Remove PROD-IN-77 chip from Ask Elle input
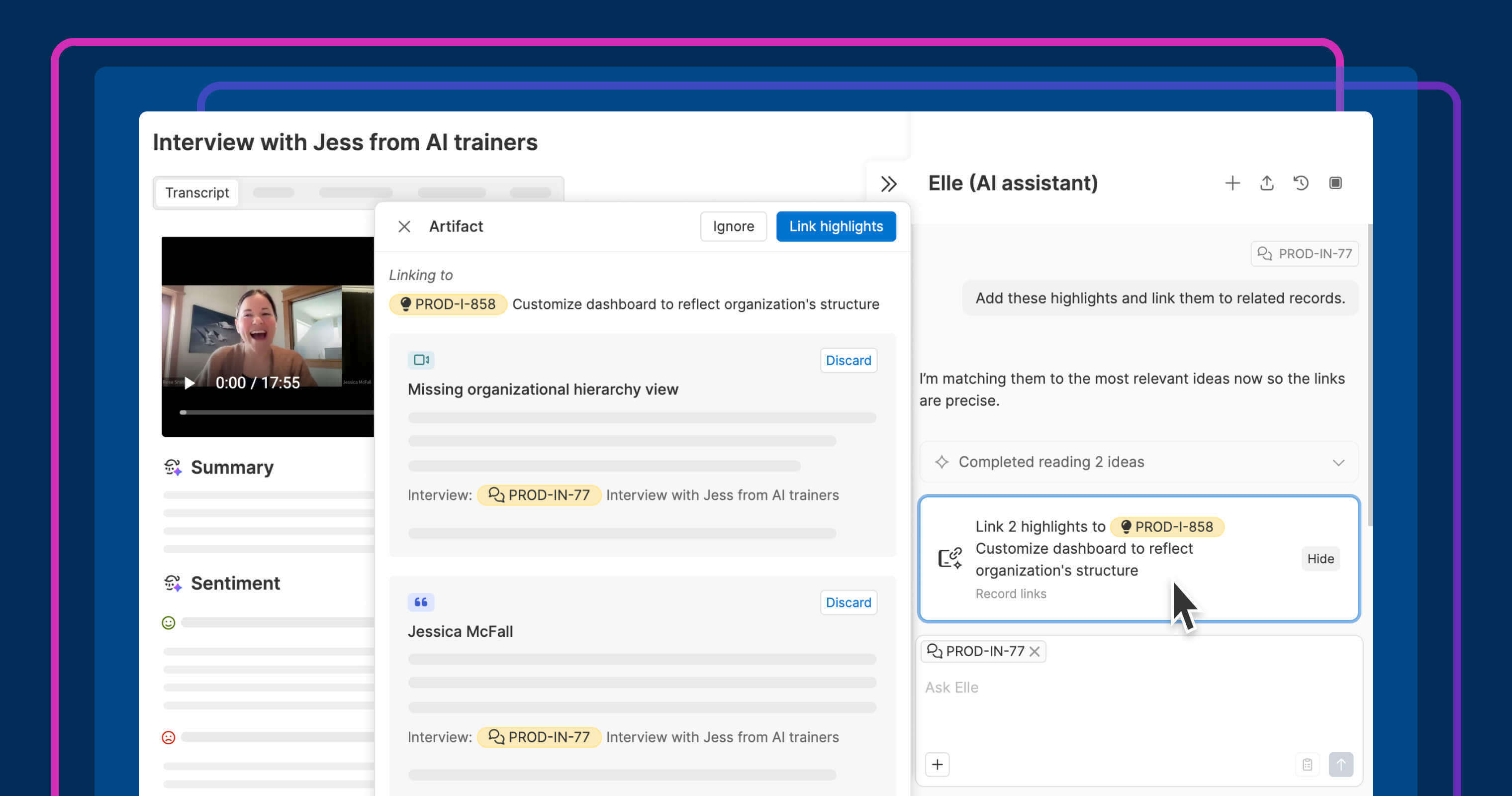 (1034, 652)
